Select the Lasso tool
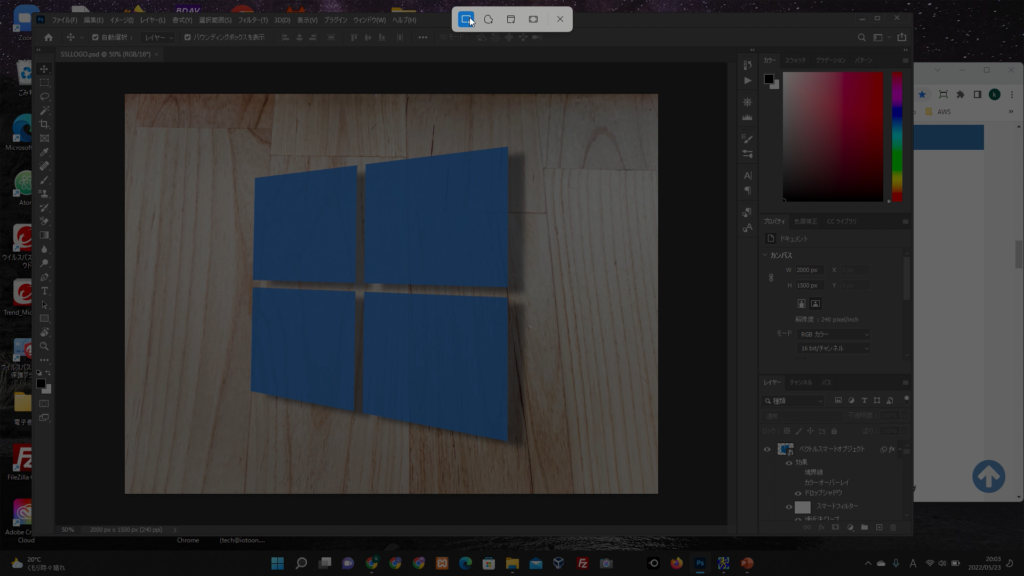The image size is (1024, 576). click(44, 97)
